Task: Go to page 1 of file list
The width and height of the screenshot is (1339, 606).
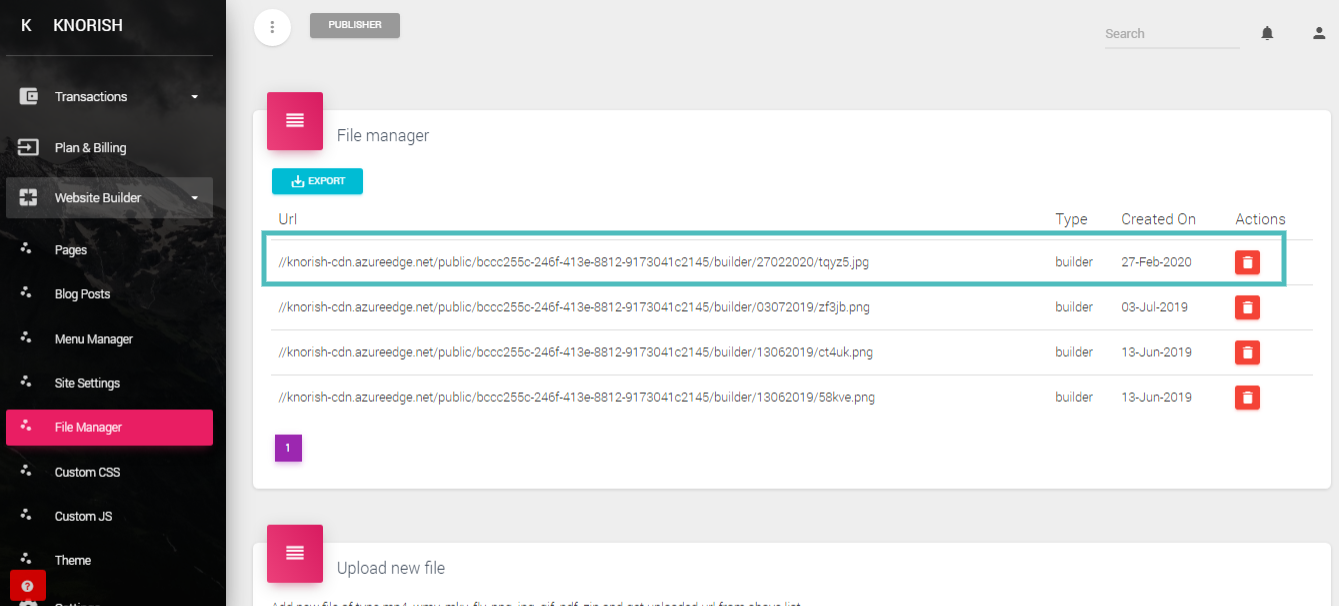Action: 288,448
